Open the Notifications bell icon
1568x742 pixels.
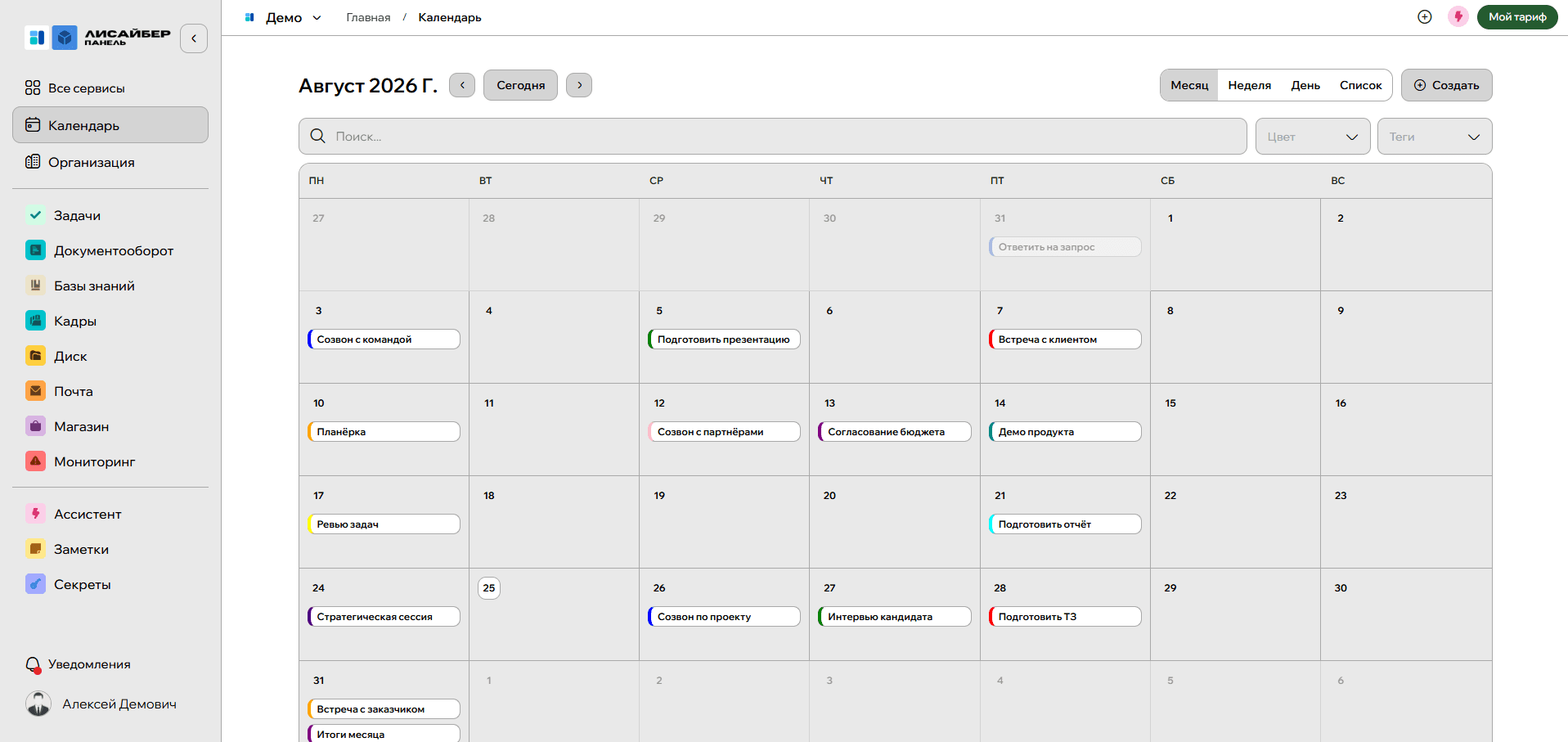tap(33, 665)
